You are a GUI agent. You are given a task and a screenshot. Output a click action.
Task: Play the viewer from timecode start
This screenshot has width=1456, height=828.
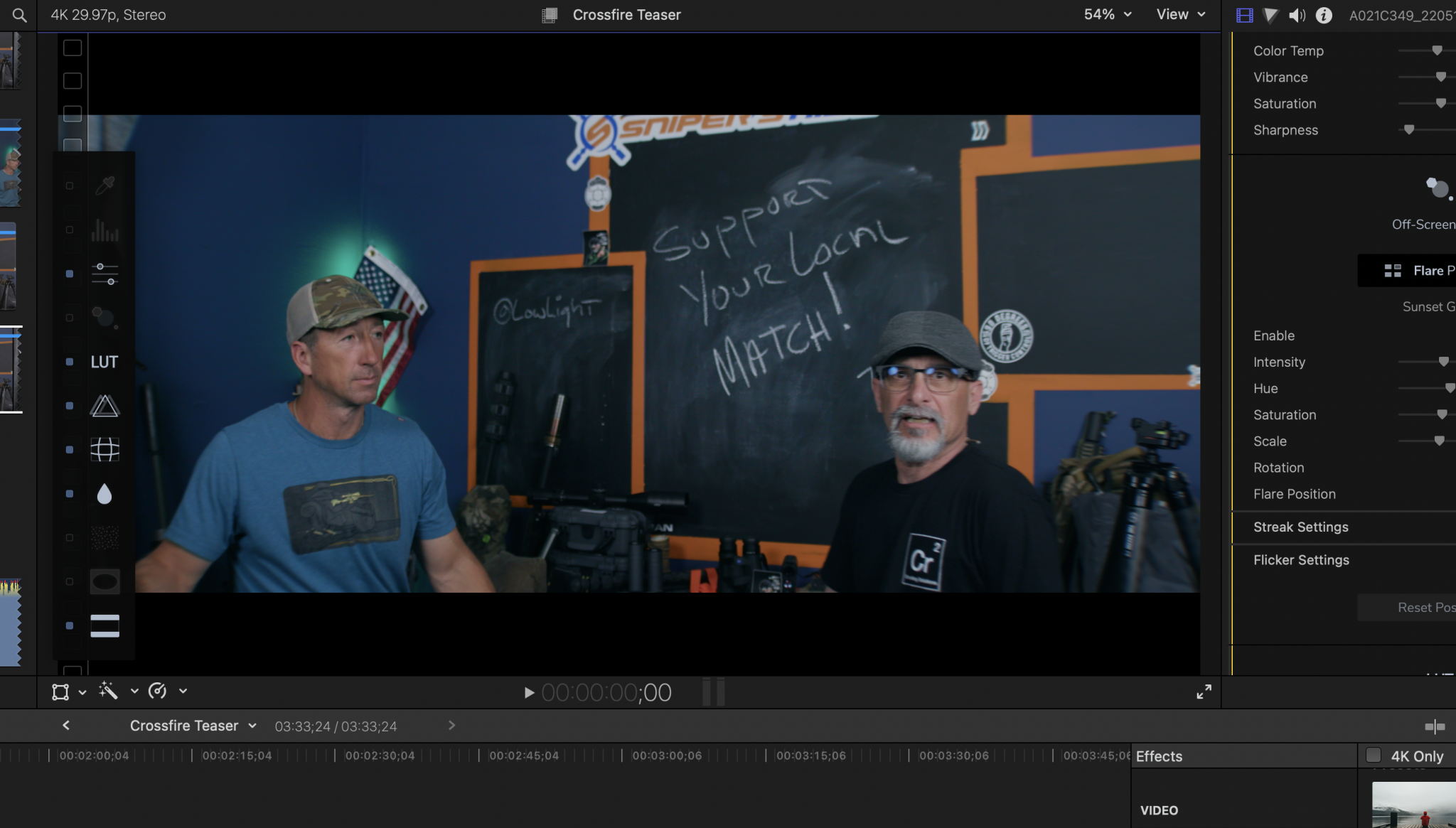pyautogui.click(x=528, y=692)
